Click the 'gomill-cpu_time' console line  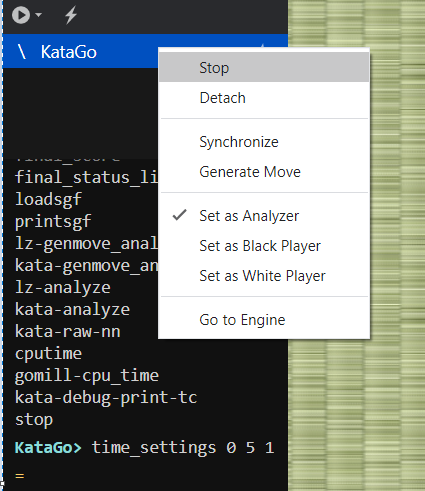click(x=87, y=375)
